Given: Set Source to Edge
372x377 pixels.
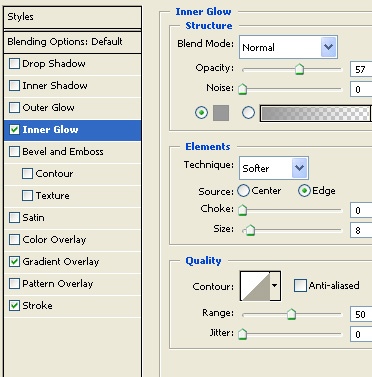Looking at the screenshot, I should coord(304,191).
